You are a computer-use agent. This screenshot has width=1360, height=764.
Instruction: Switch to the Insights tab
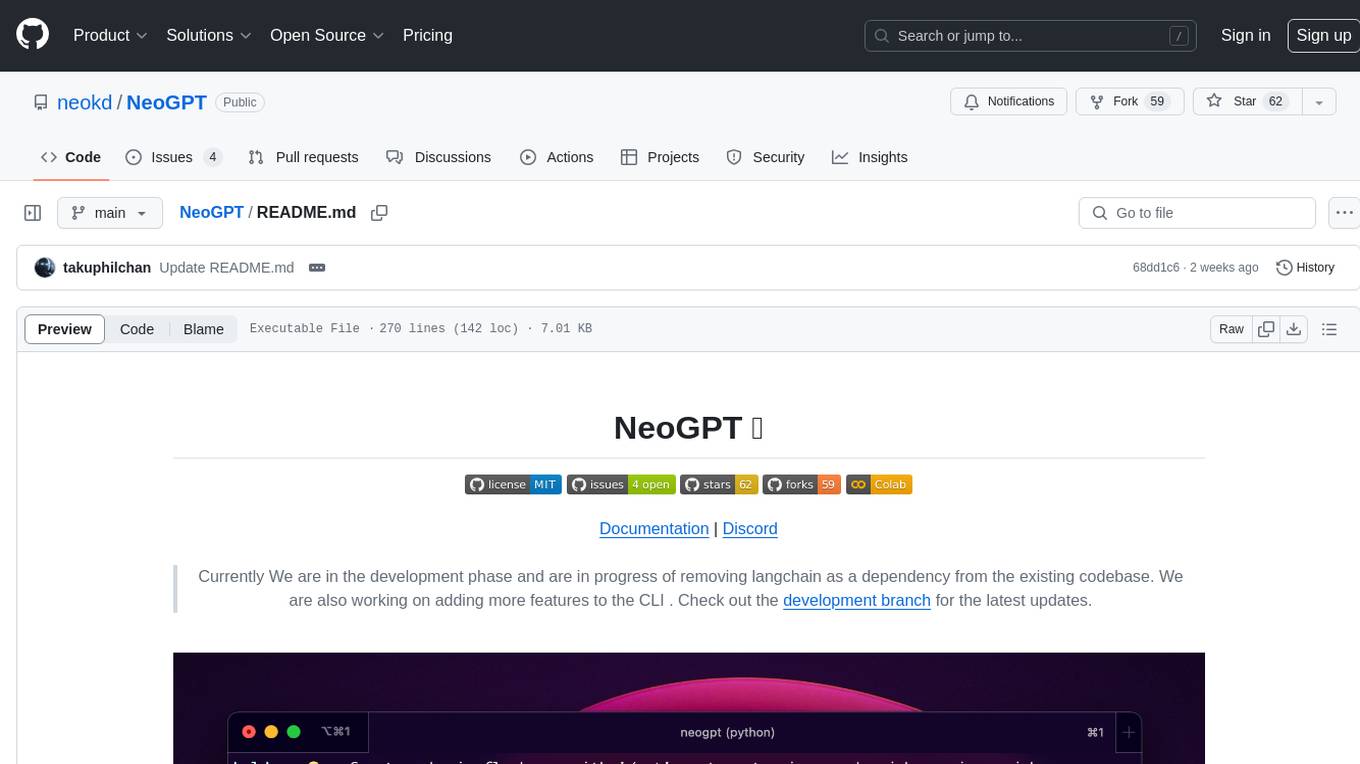[870, 157]
